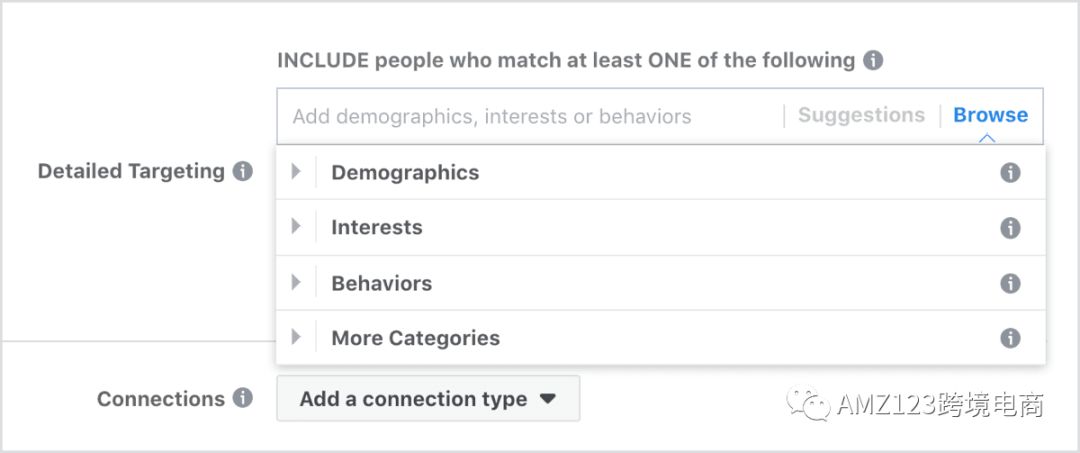Image resolution: width=1080 pixels, height=453 pixels.
Task: Show info for Behaviors category
Action: (1011, 283)
